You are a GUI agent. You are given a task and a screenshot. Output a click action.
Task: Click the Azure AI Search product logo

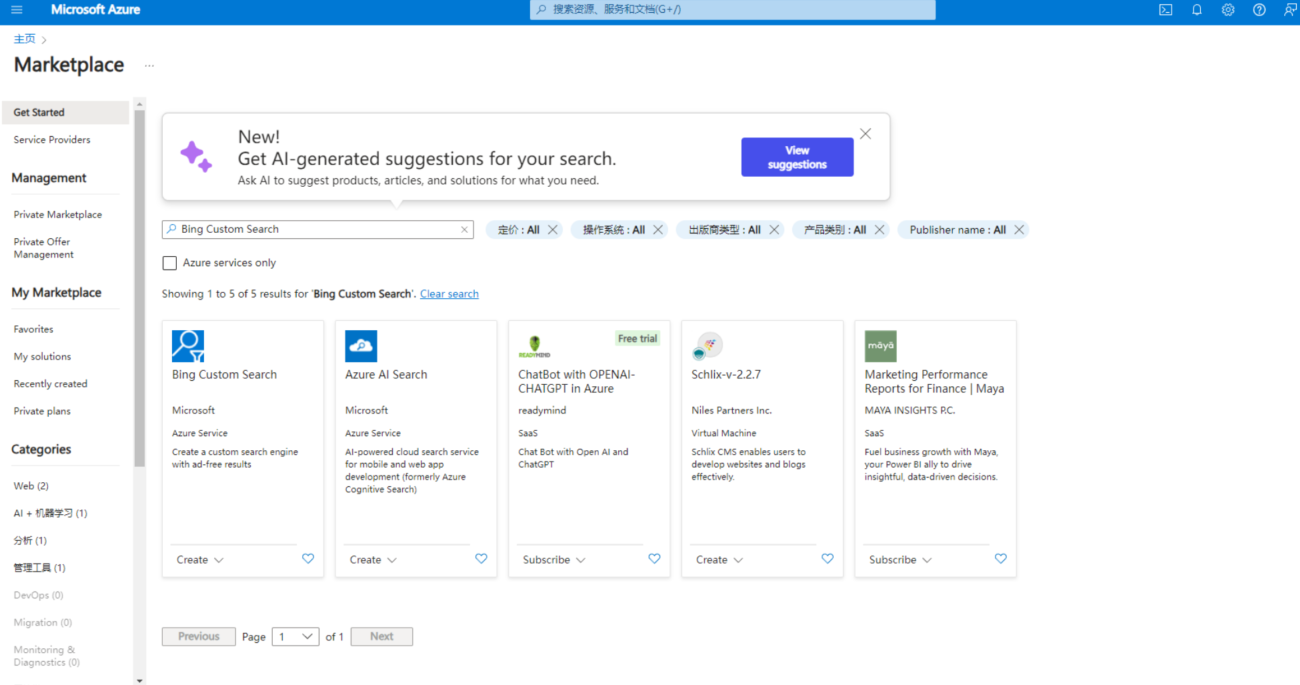[x=361, y=346]
